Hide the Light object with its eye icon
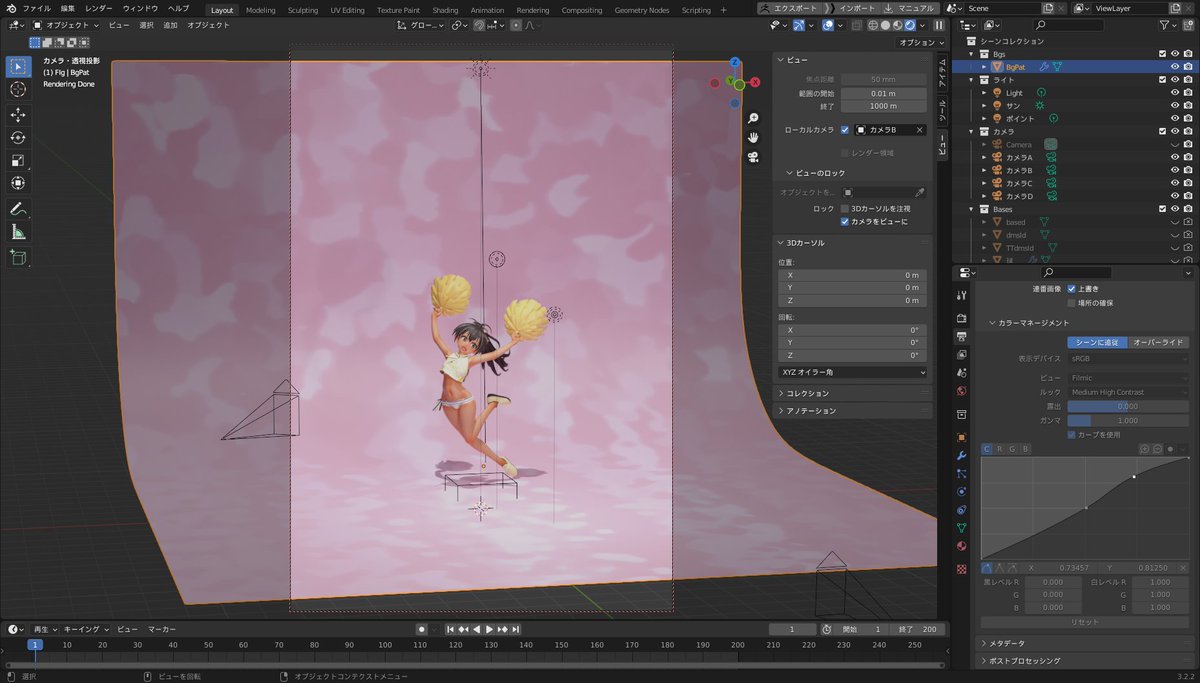1200x683 pixels. (1175, 93)
